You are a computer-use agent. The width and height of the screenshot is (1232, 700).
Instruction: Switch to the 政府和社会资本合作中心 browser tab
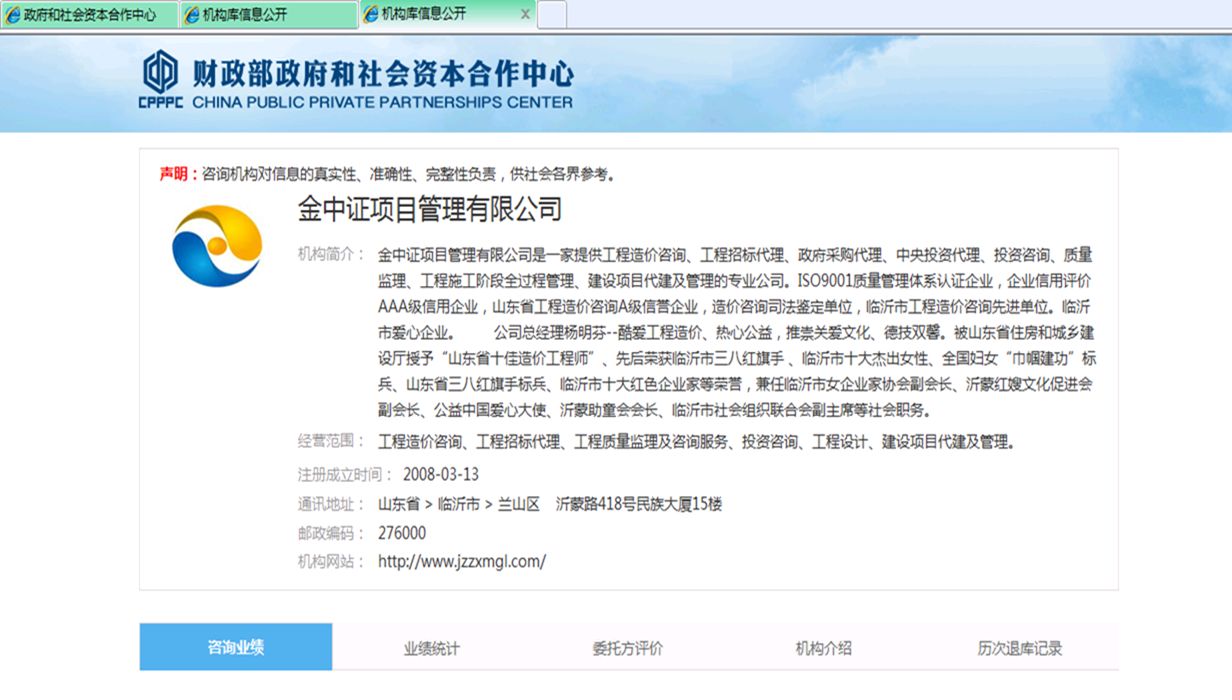[x=89, y=15]
